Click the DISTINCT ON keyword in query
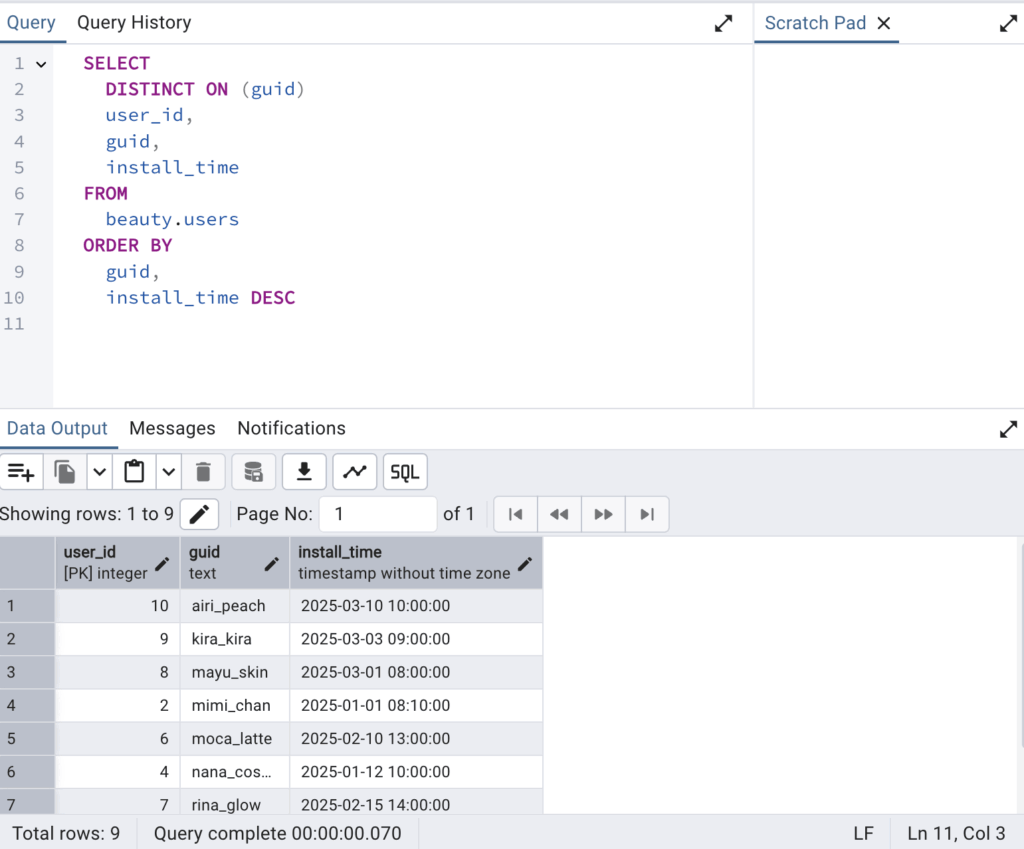This screenshot has height=849, width=1024. click(x=167, y=89)
